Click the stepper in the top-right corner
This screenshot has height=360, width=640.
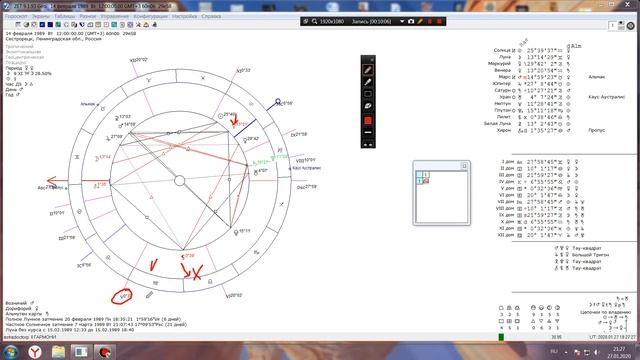[x=621, y=26]
